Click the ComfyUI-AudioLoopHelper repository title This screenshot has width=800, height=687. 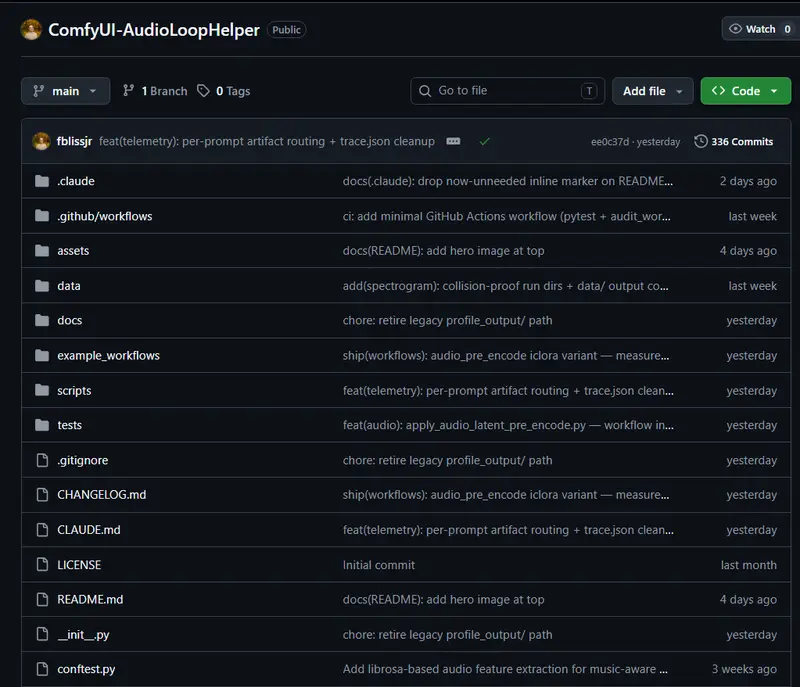click(x=154, y=30)
